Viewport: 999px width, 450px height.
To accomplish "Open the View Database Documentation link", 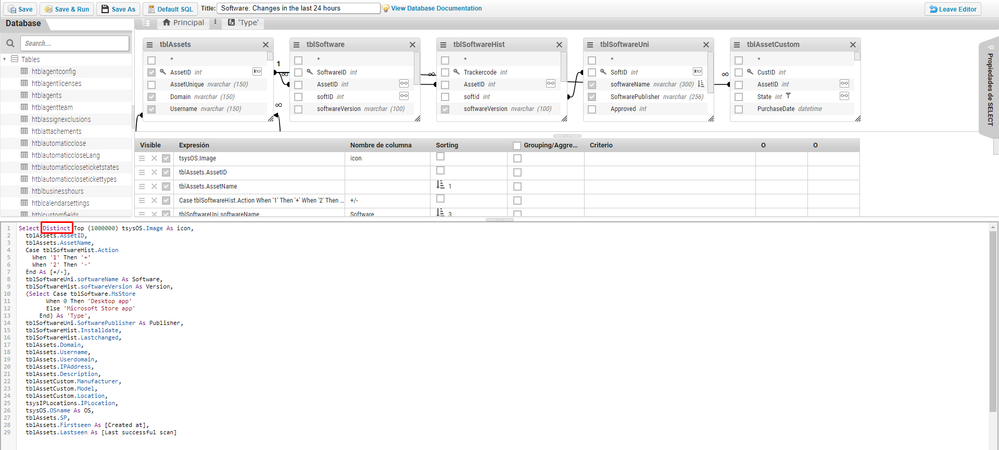I will coord(435,8).
